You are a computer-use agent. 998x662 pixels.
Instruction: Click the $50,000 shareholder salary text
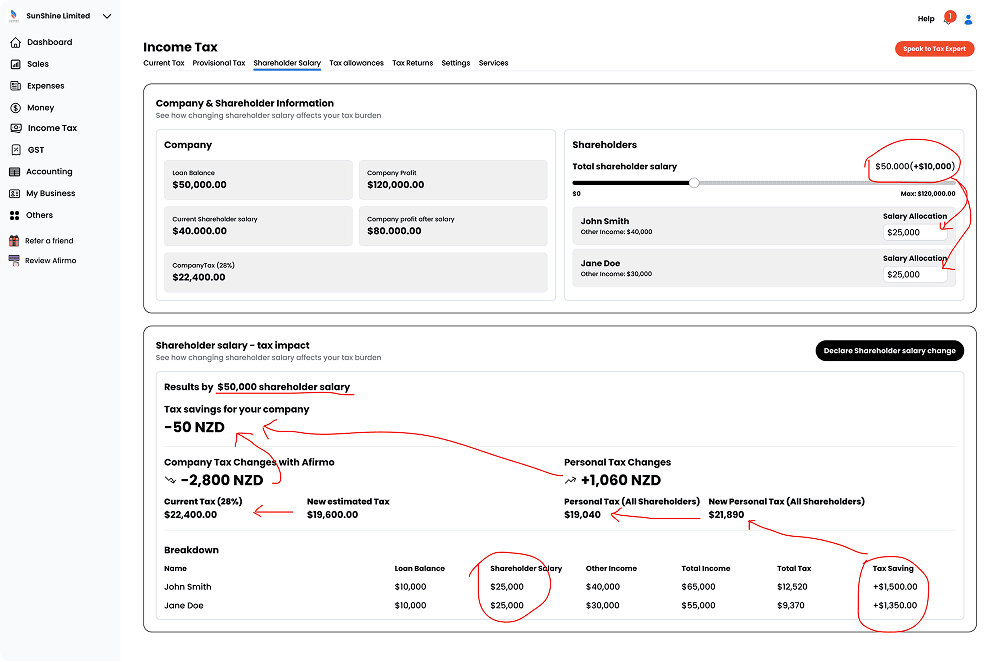pos(283,387)
